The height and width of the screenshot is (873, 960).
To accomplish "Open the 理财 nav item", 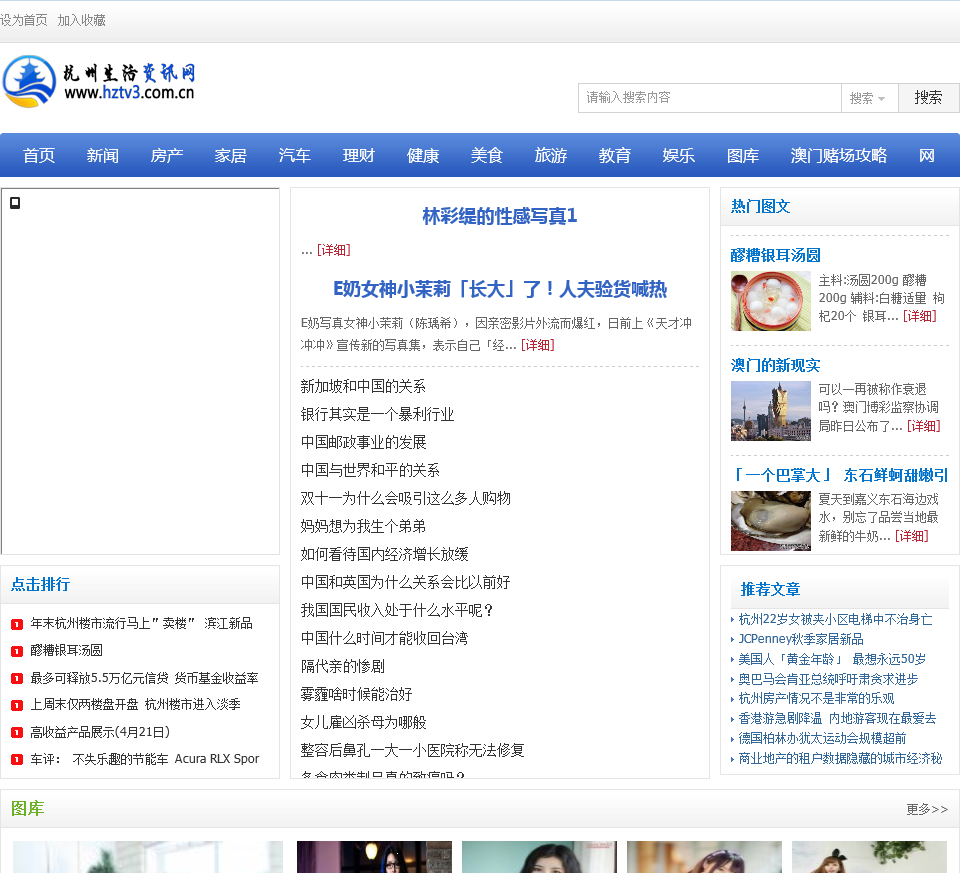I will [359, 155].
